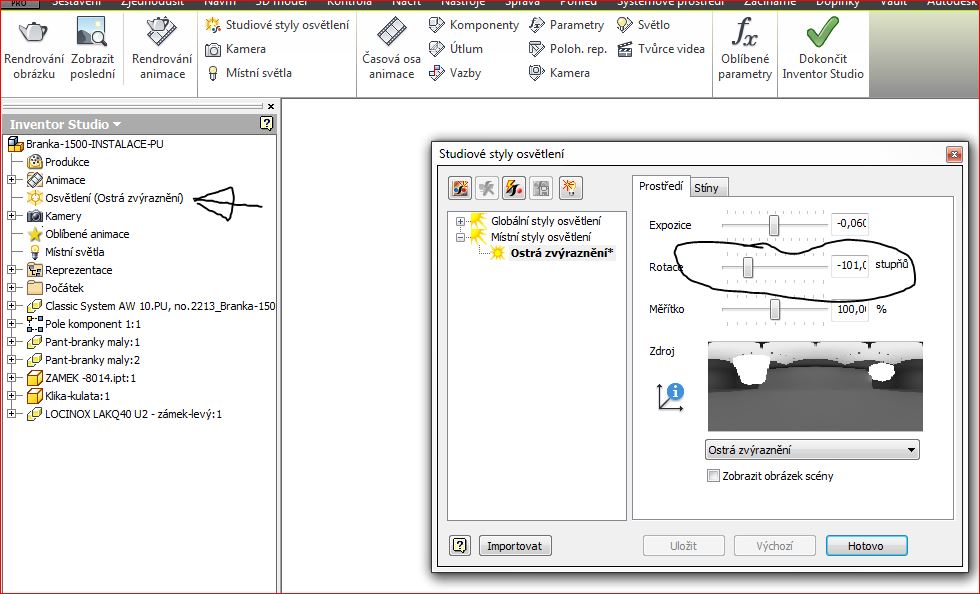Click environment source image preview

[x=815, y=386]
